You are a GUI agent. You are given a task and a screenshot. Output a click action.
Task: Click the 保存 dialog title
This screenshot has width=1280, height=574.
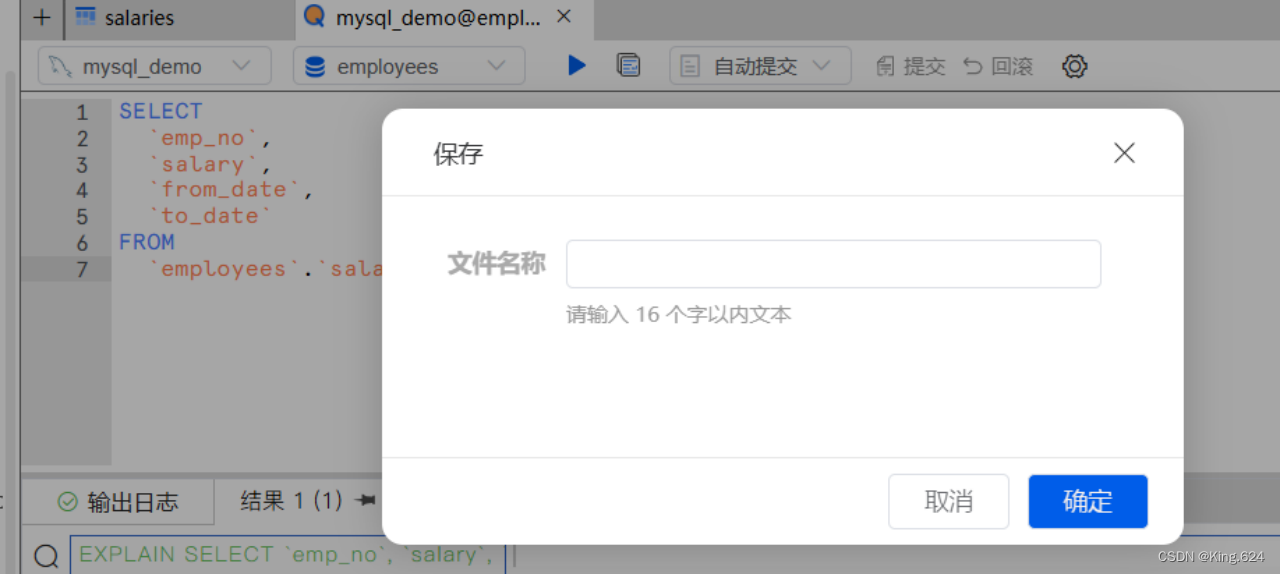pyautogui.click(x=458, y=153)
